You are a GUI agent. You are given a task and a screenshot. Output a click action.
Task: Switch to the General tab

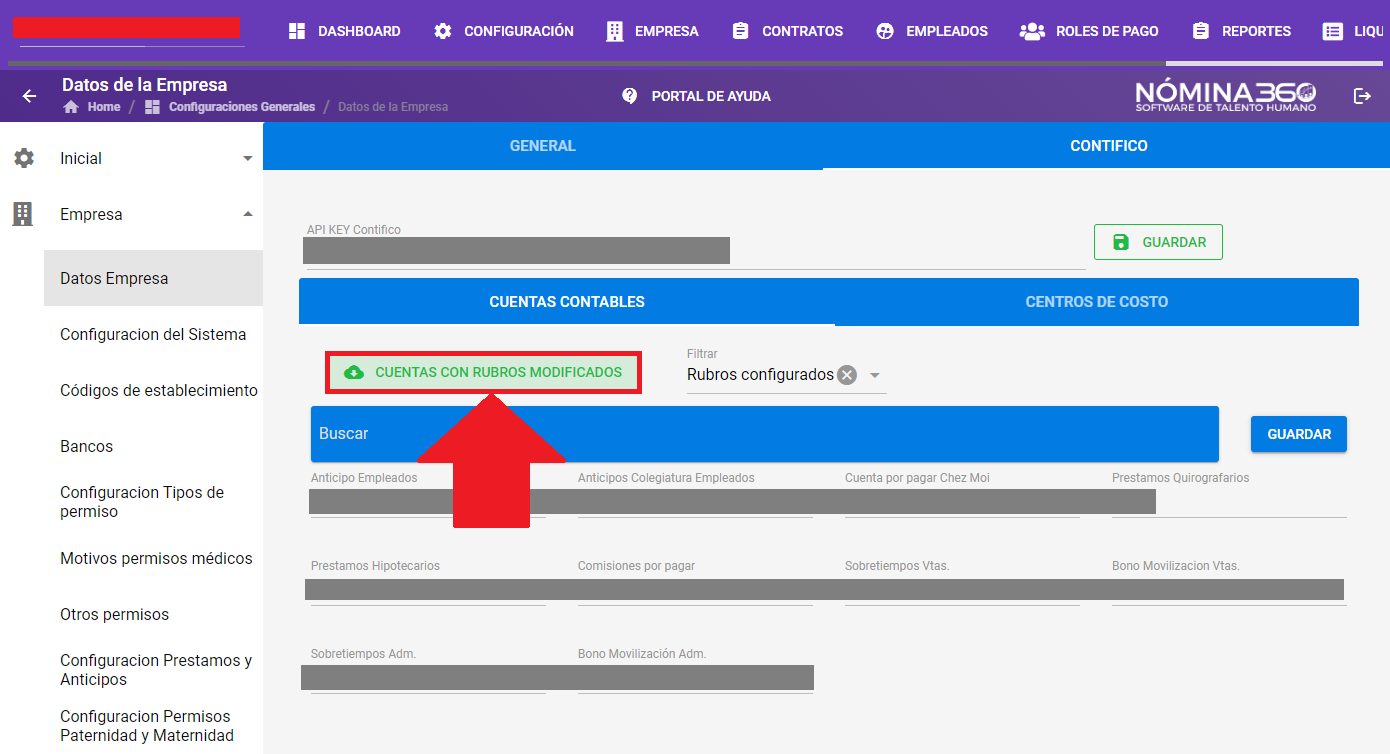tap(543, 146)
